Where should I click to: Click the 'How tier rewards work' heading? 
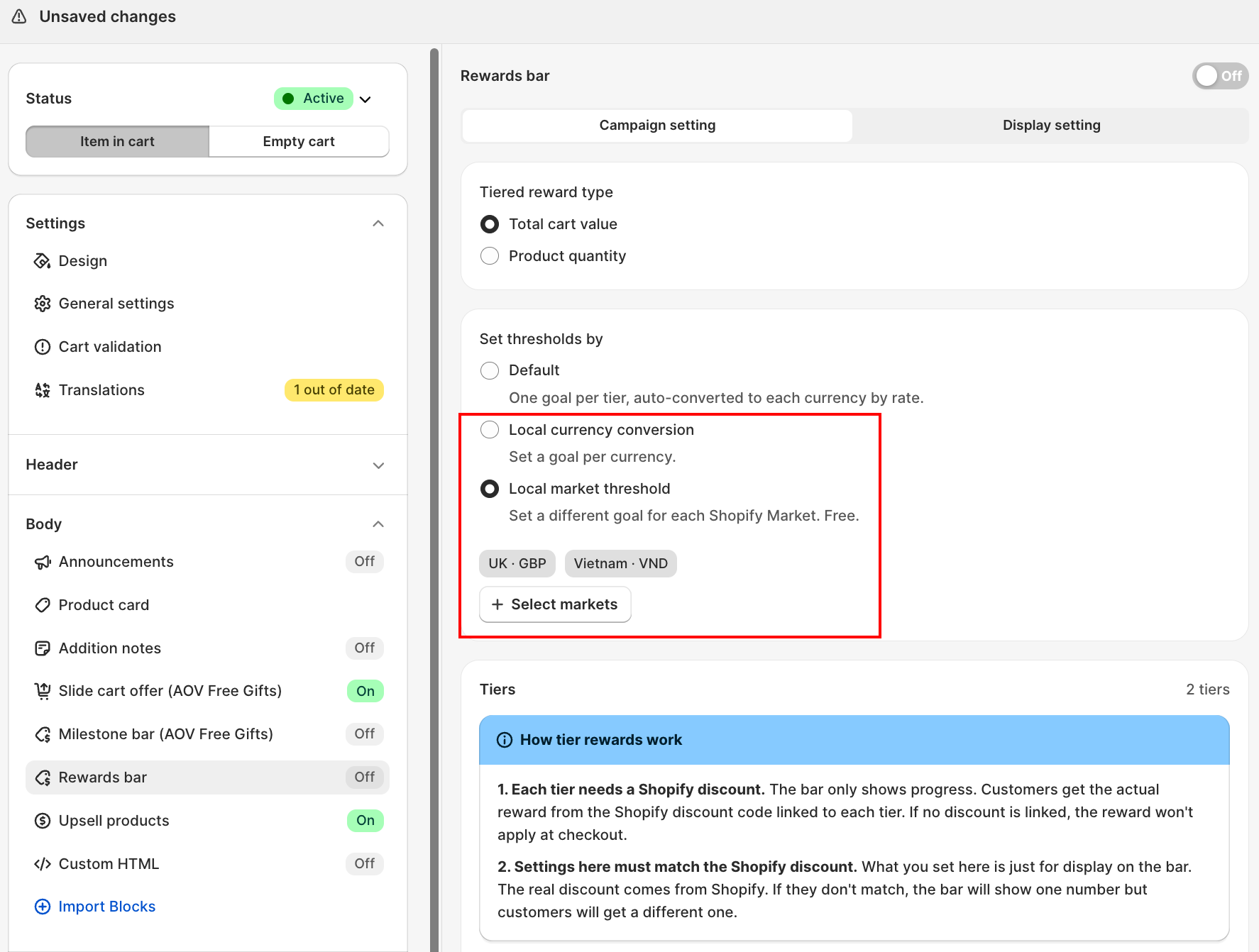[601, 740]
